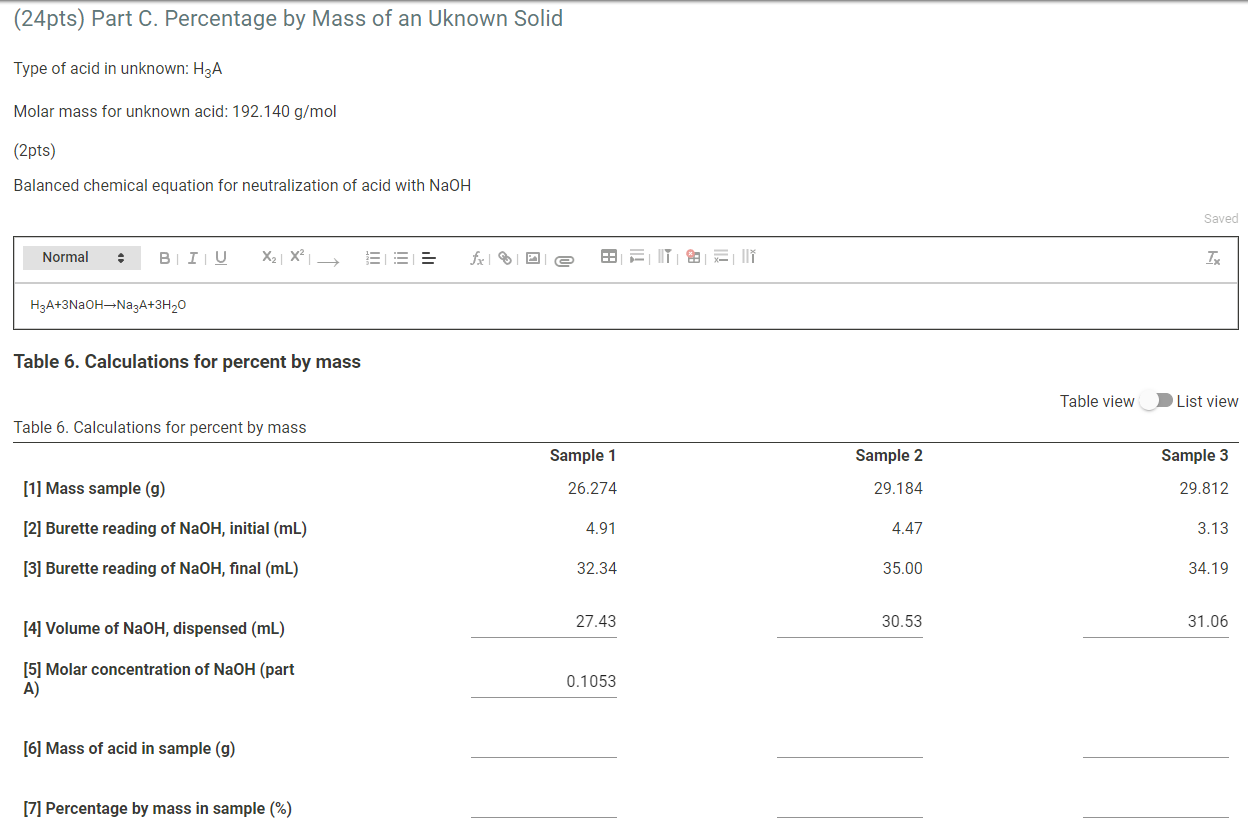
Task: Click initial burette reading 3.13
Action: 1213,528
